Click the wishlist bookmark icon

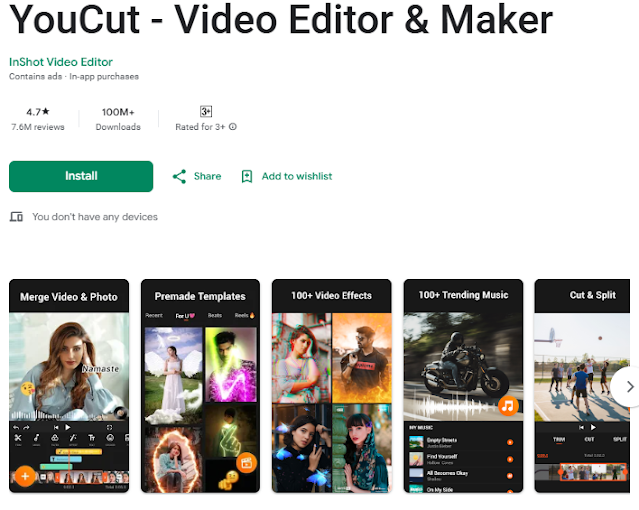[247, 177]
